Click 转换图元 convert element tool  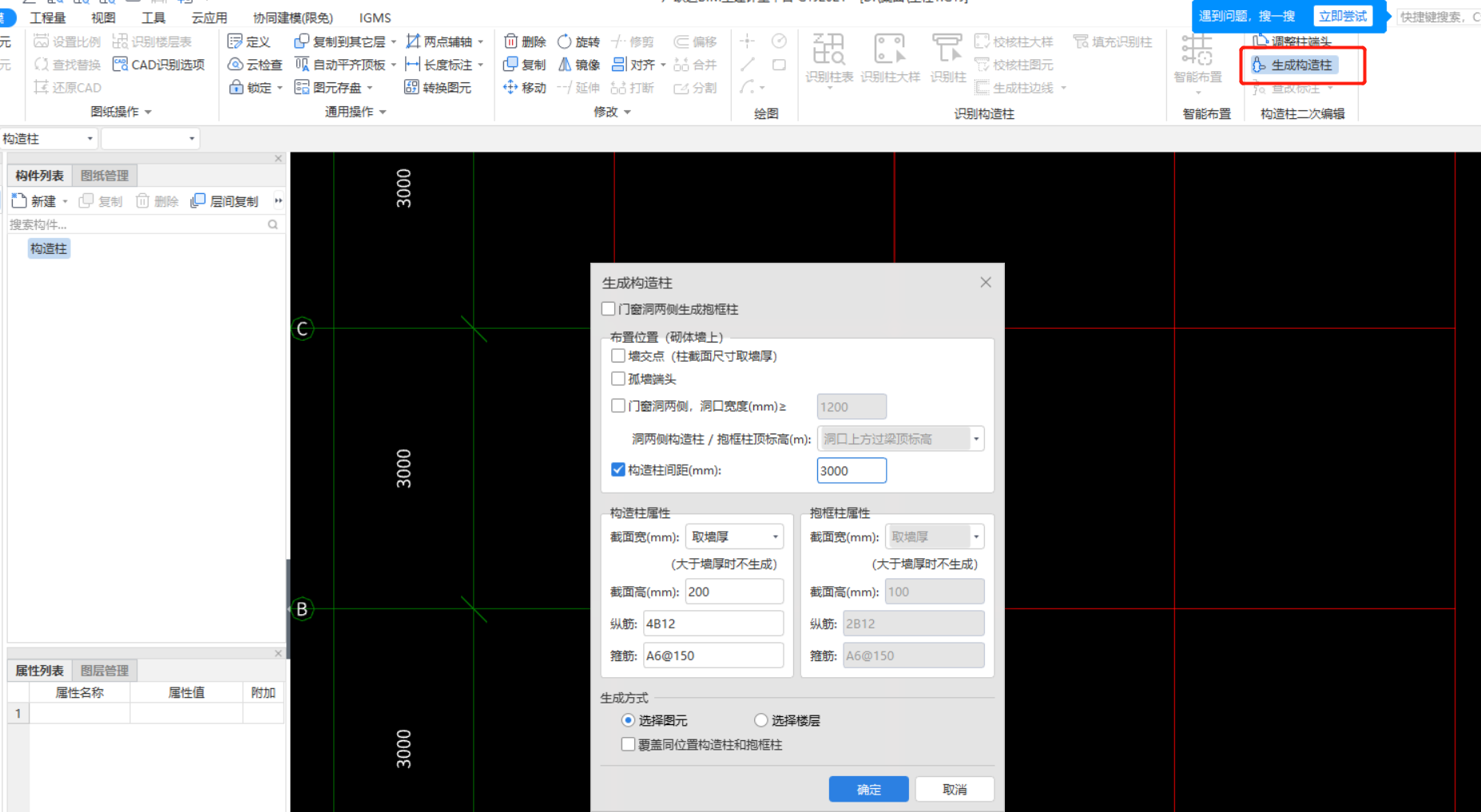(x=438, y=87)
